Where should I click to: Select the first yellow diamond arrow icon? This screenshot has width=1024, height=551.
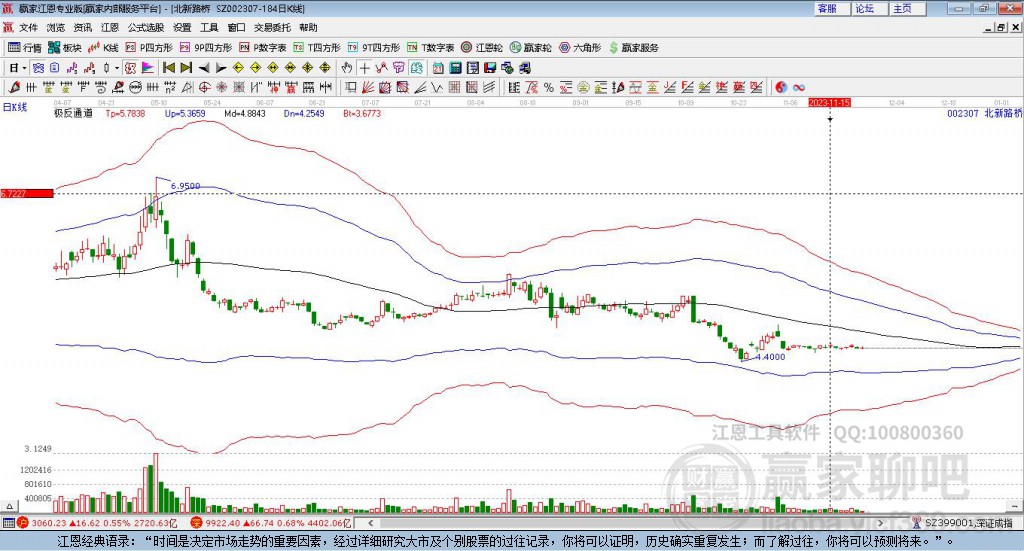click(238, 68)
